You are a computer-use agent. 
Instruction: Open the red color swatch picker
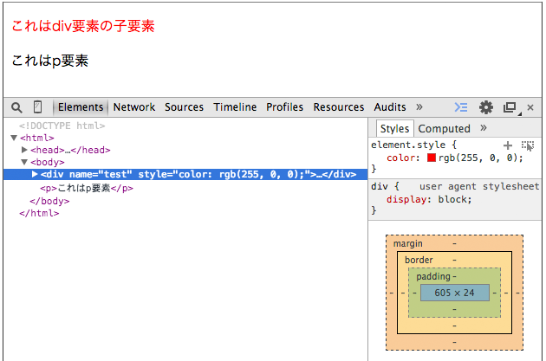coord(431,158)
